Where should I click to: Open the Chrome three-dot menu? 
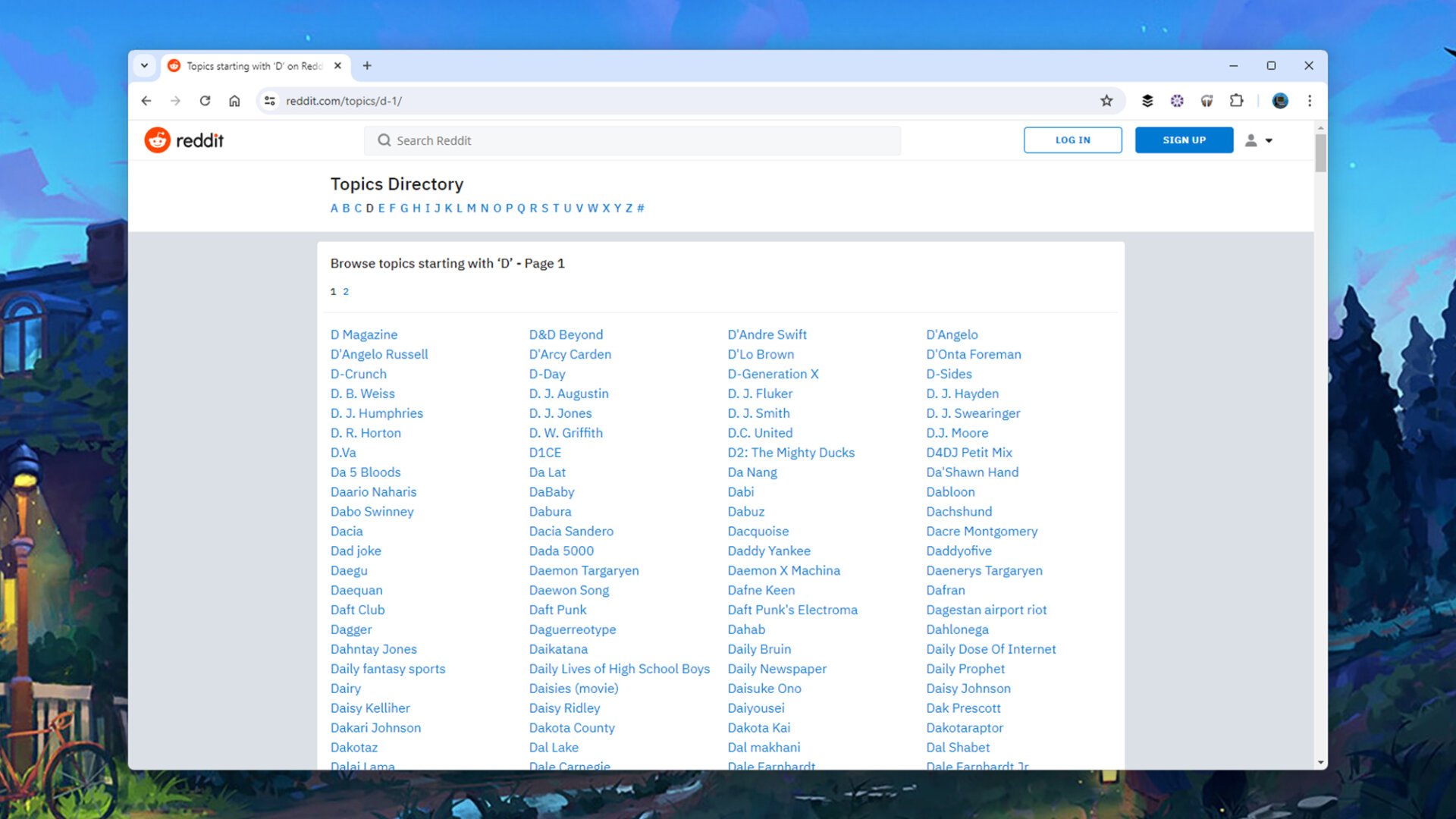coord(1310,101)
